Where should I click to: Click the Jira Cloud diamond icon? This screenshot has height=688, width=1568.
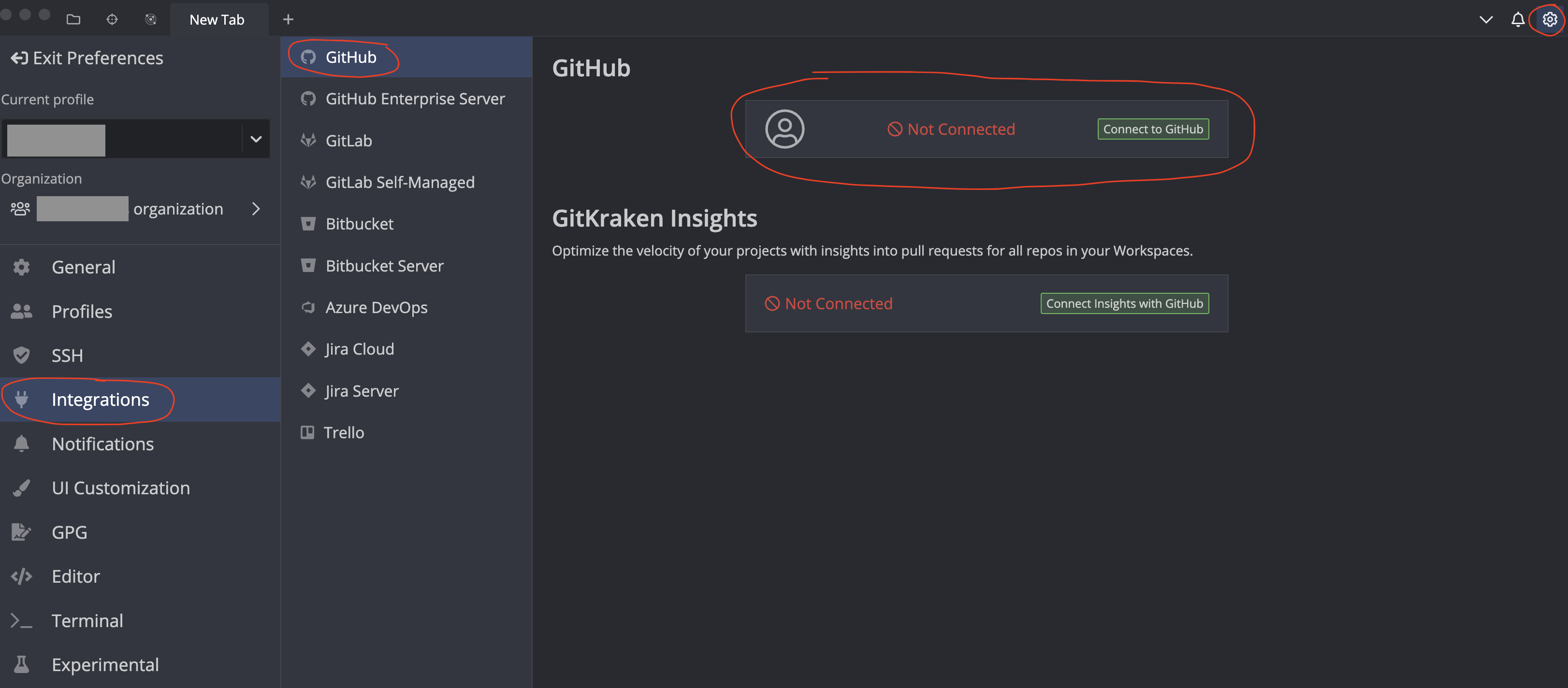tap(308, 348)
